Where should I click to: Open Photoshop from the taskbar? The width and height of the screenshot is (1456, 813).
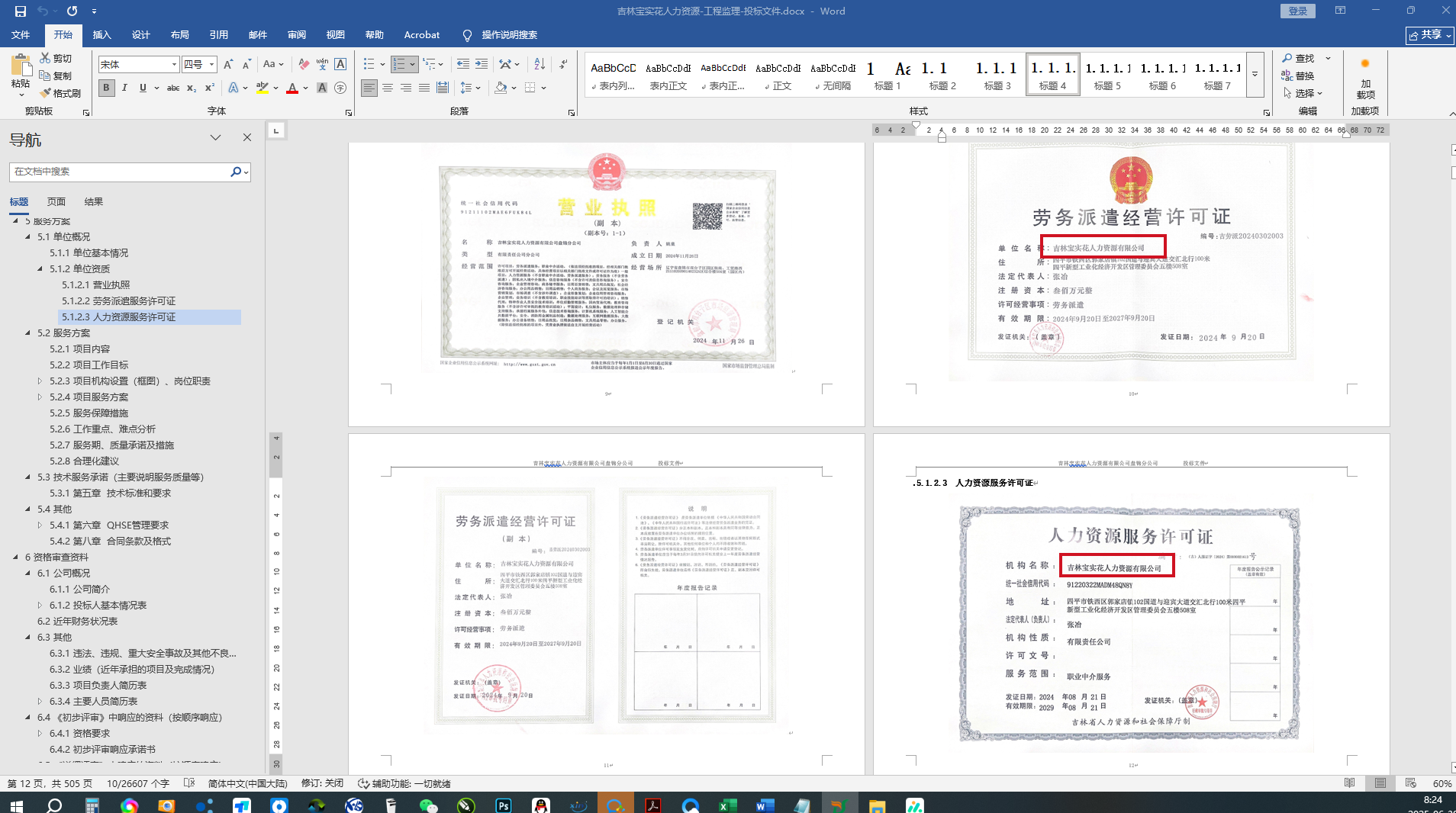point(504,805)
